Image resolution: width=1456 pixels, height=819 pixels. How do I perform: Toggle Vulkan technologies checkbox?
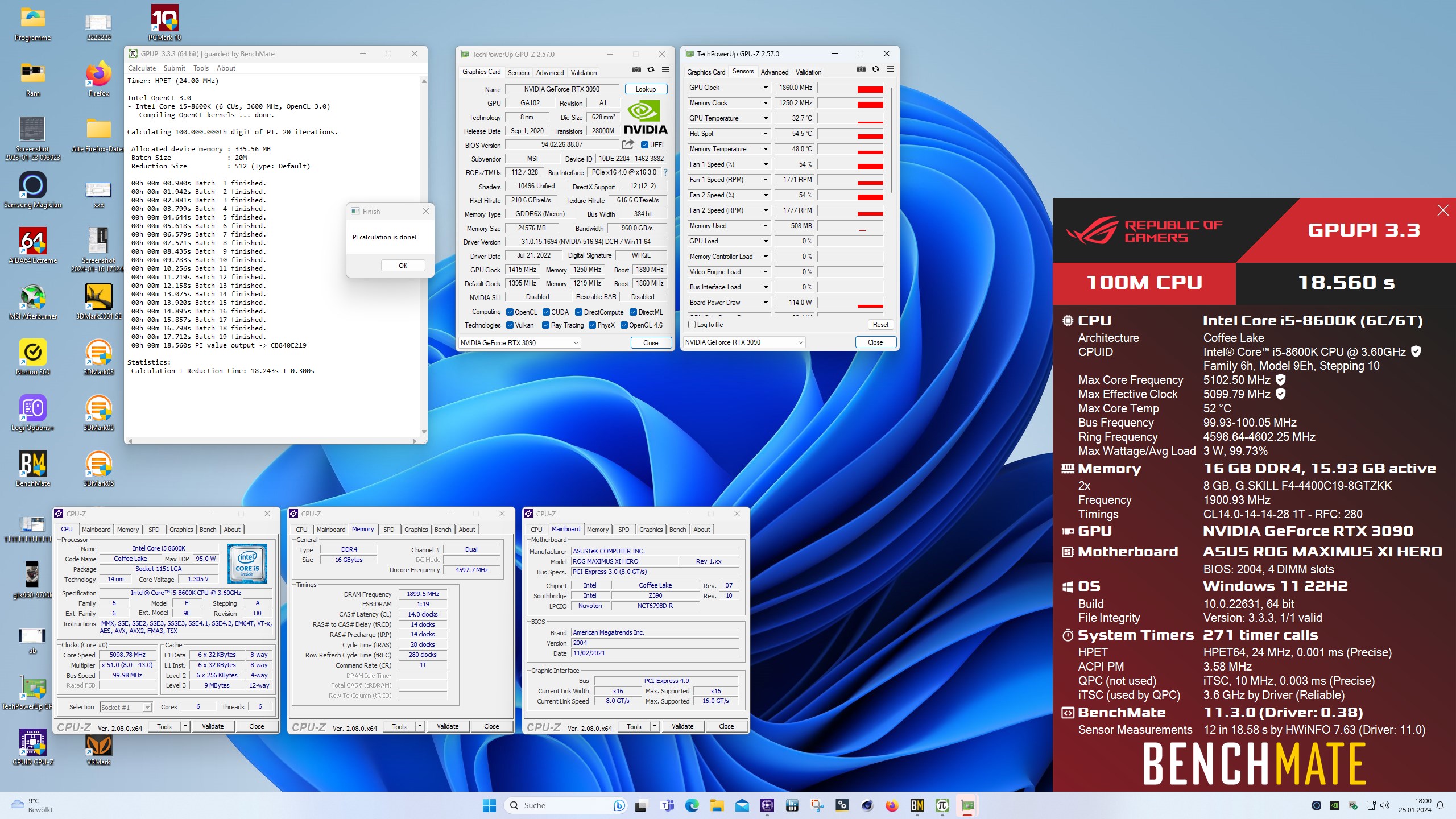510,325
